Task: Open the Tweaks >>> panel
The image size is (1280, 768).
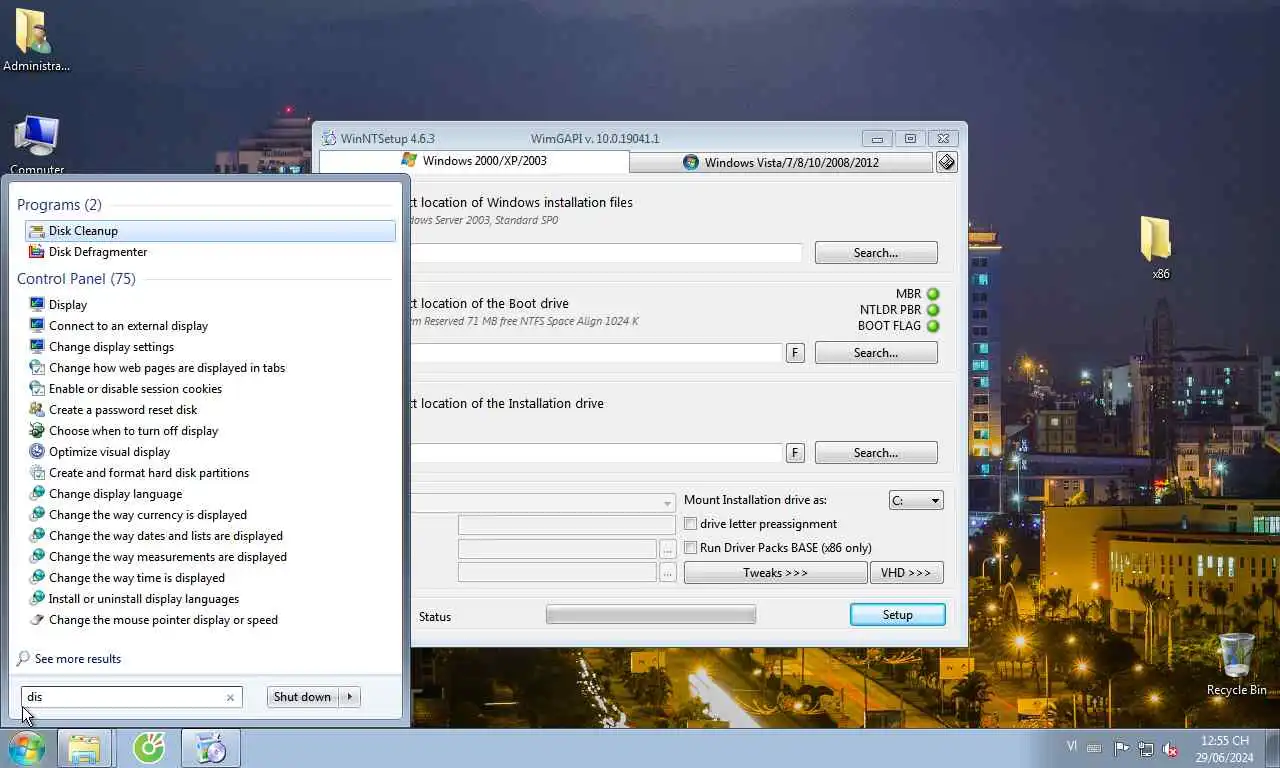Action: (775, 573)
